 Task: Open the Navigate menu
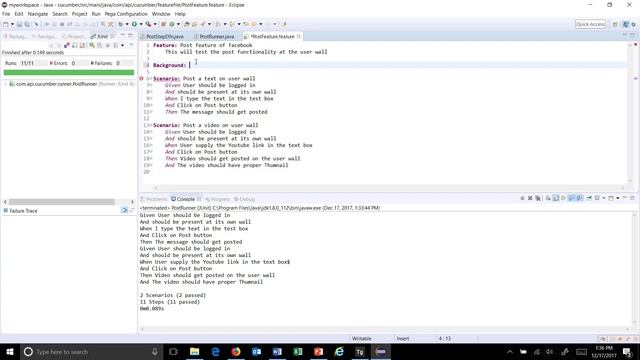38,14
